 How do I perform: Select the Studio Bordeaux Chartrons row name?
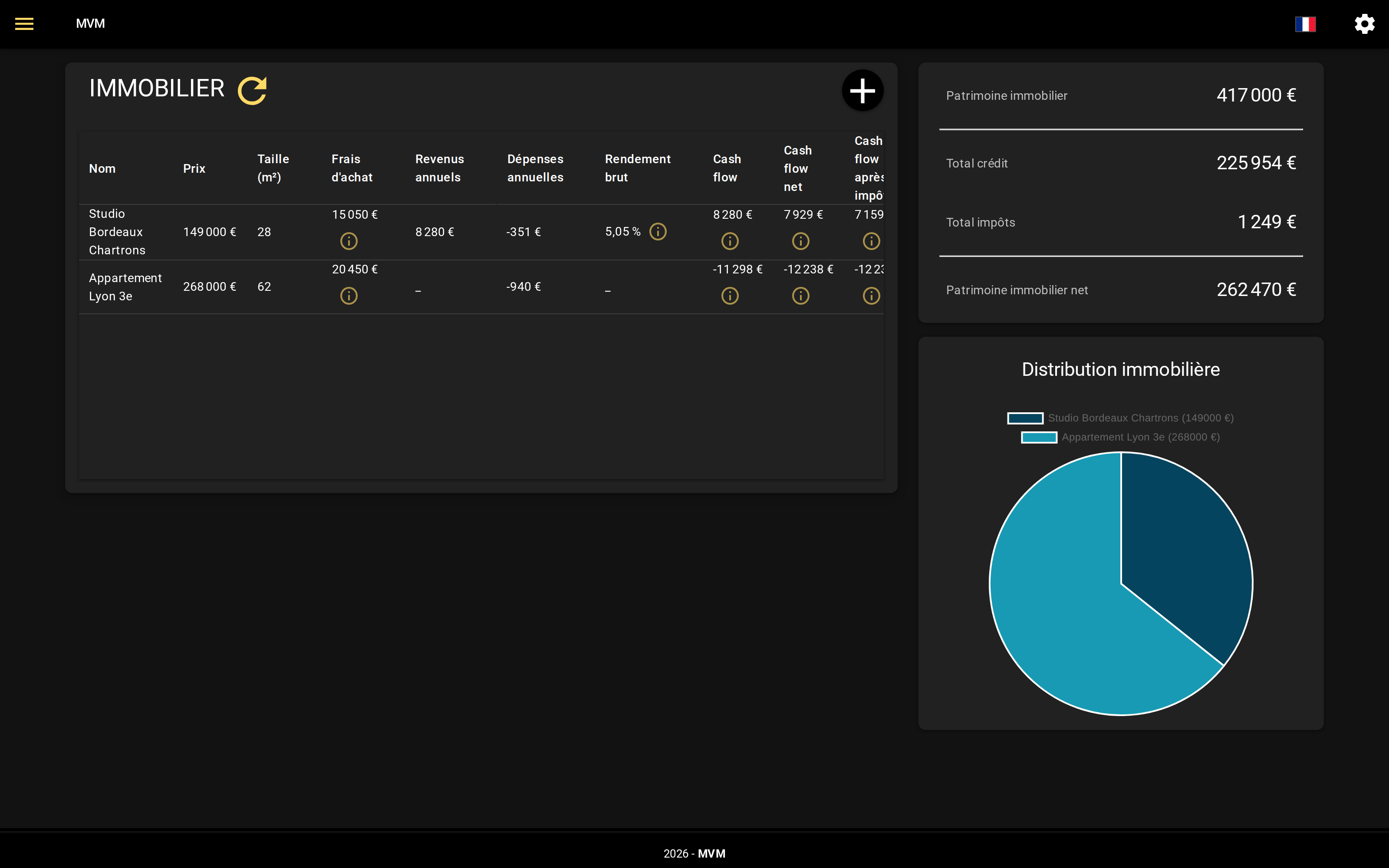tap(117, 232)
